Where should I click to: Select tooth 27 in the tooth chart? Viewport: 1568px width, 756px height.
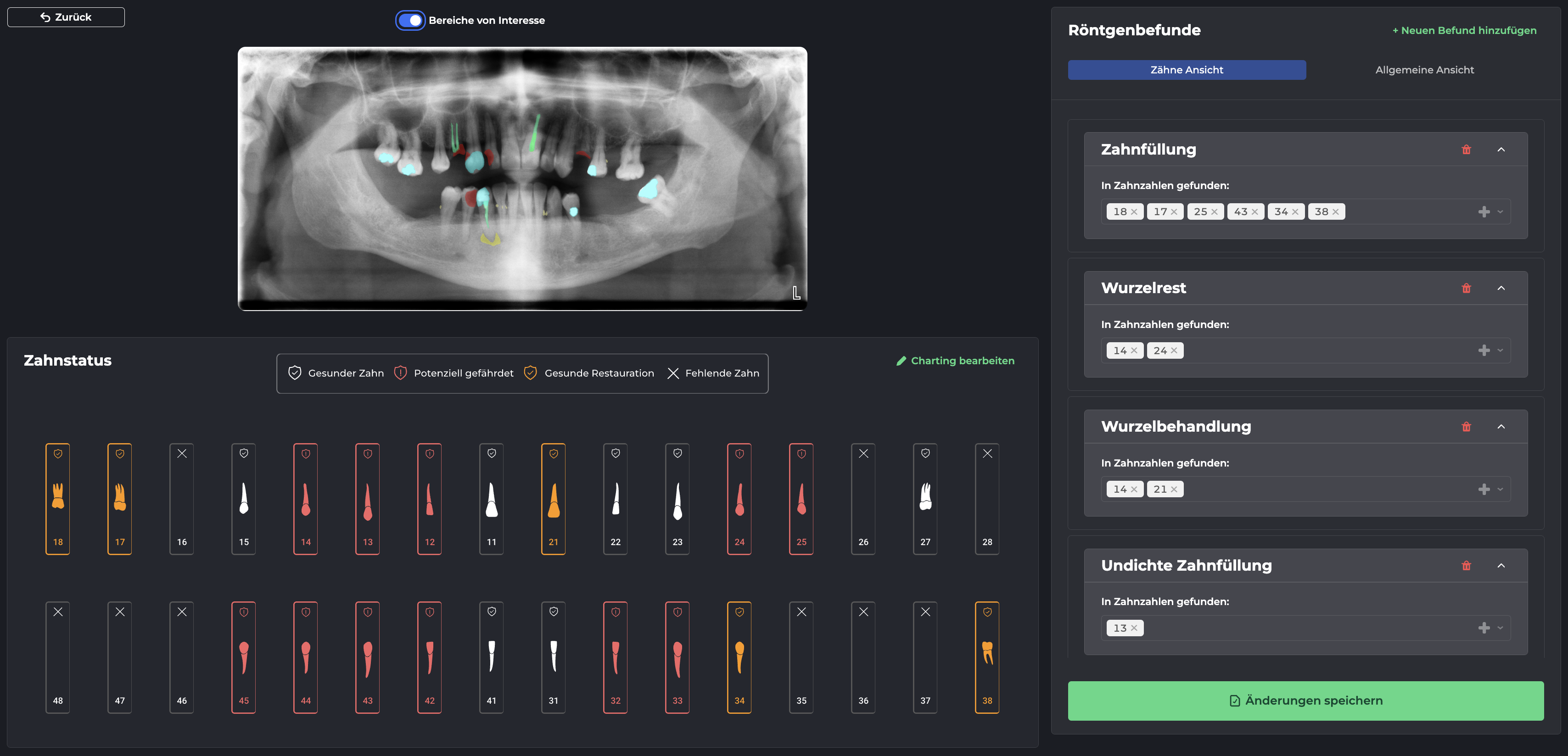click(924, 499)
